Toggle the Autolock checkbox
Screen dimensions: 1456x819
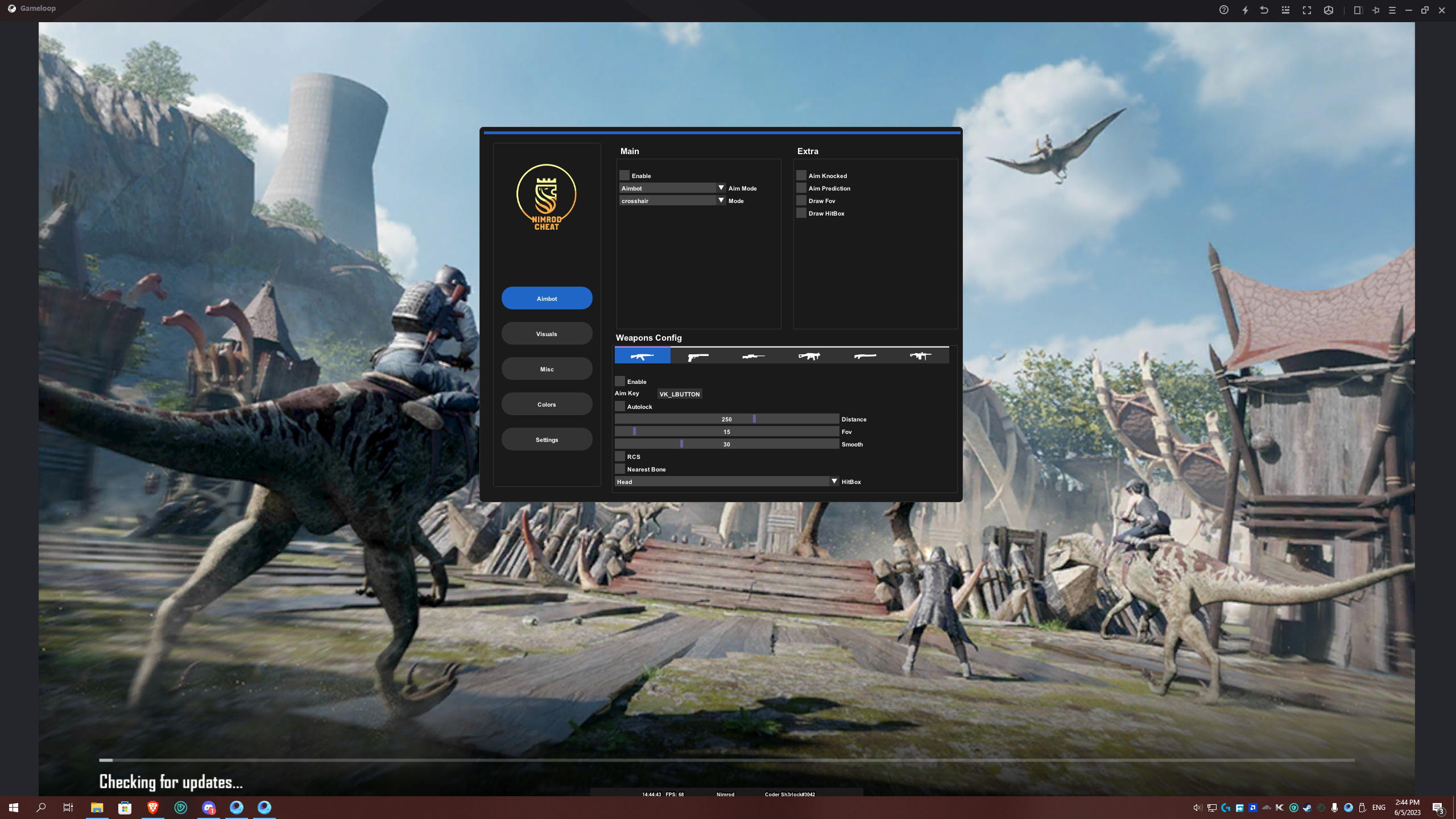(x=620, y=406)
